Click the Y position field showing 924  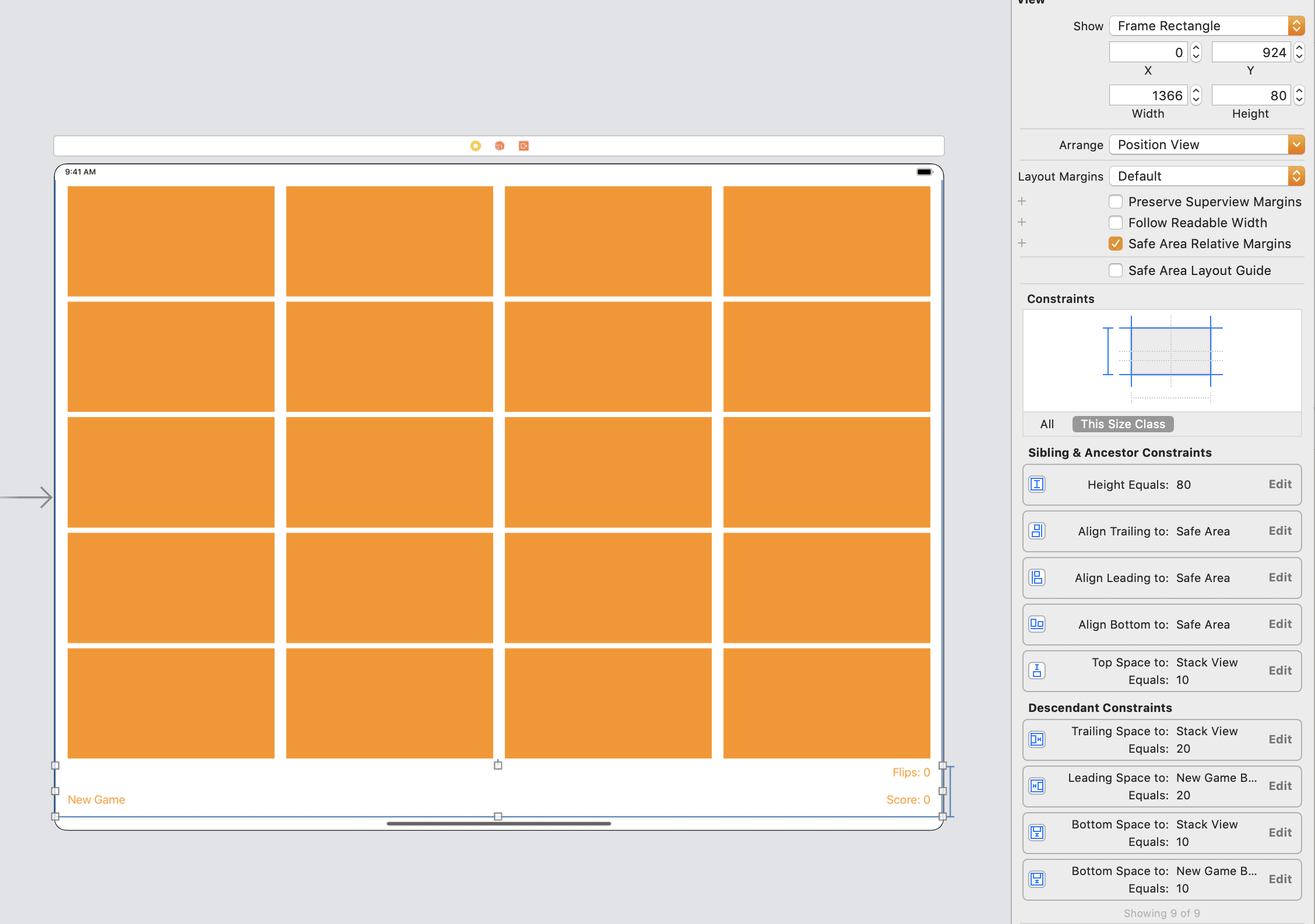[x=1251, y=52]
